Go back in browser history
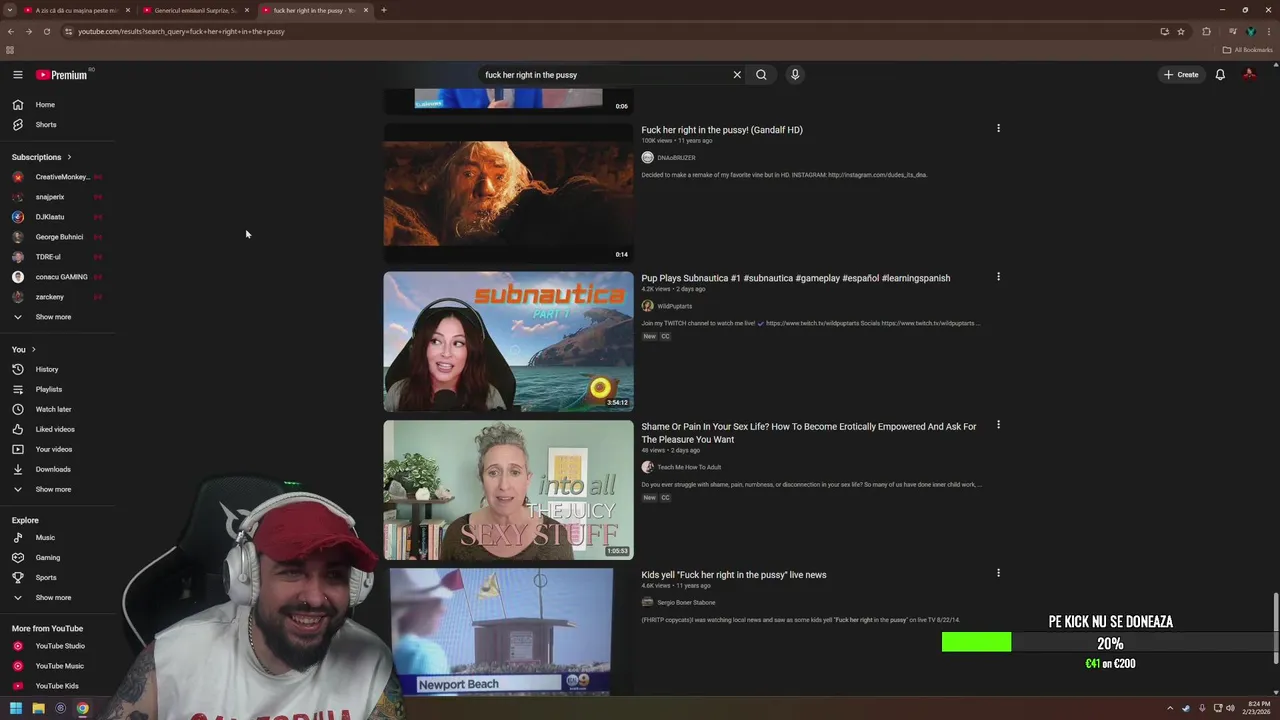The height and width of the screenshot is (720, 1280). pyautogui.click(x=10, y=31)
